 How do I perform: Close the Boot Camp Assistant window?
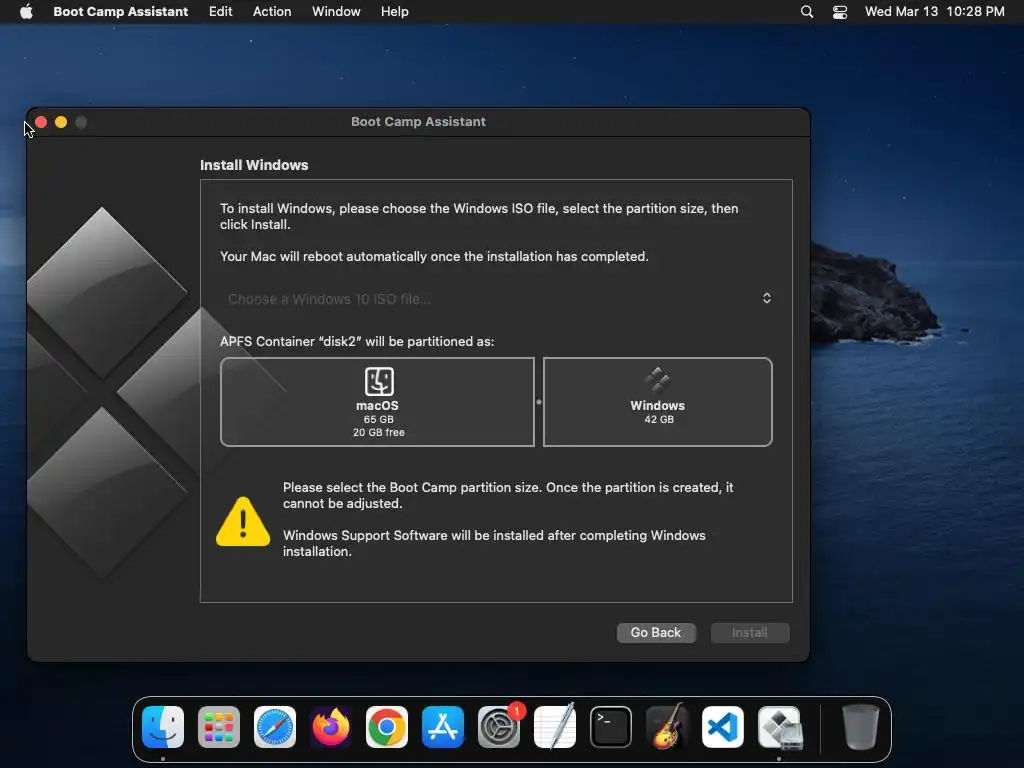point(40,122)
